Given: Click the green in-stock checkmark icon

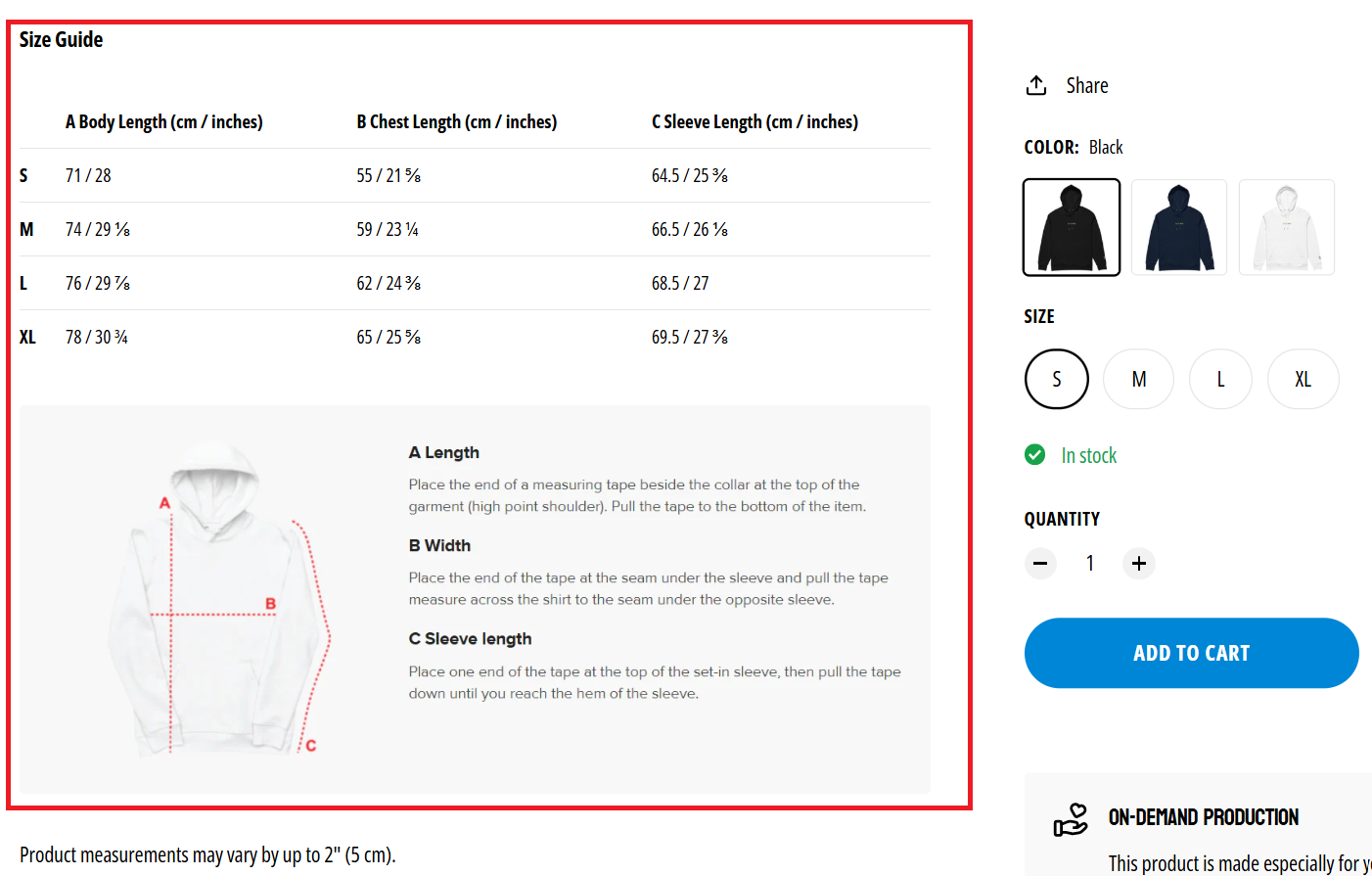Looking at the screenshot, I should [x=1034, y=455].
